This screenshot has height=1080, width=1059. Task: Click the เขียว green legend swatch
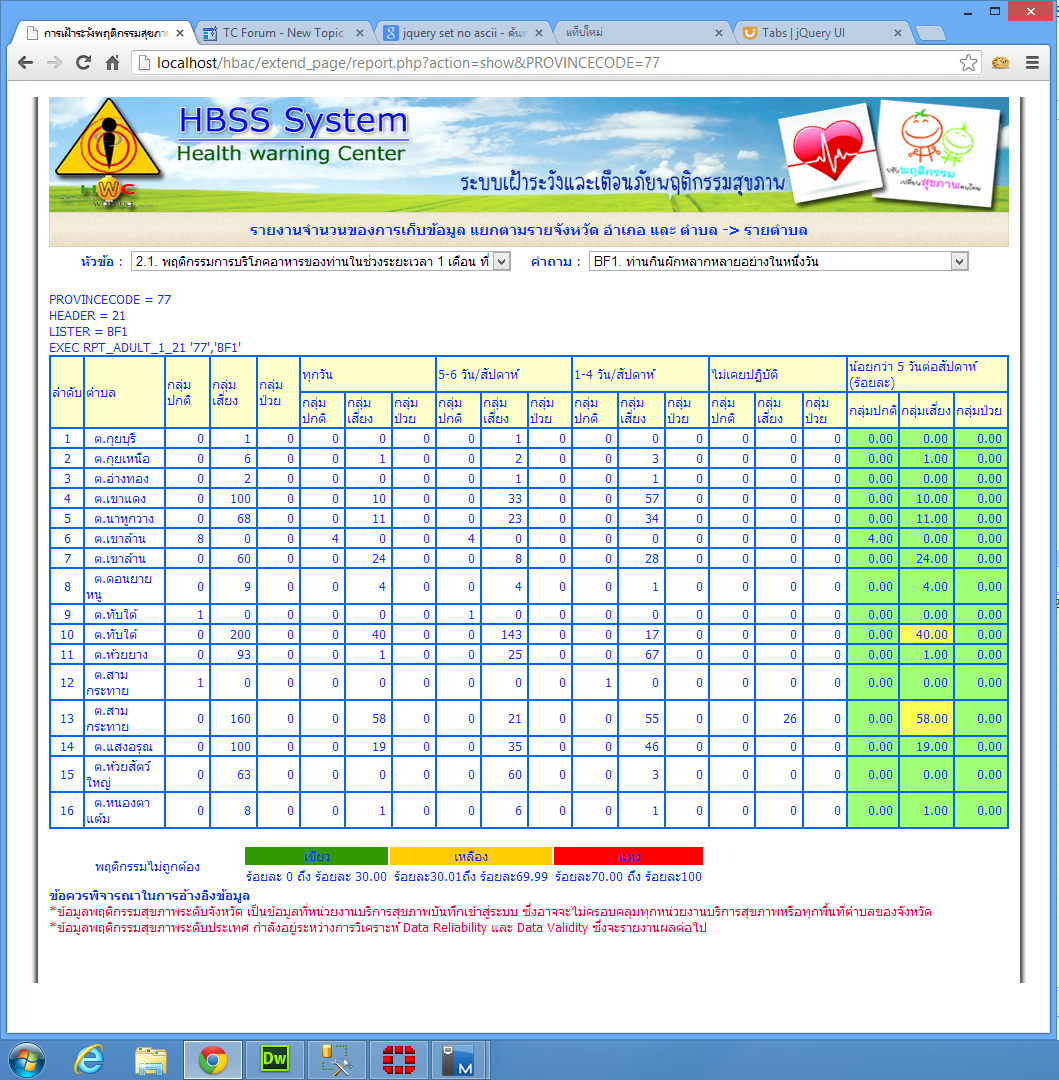pos(317,856)
